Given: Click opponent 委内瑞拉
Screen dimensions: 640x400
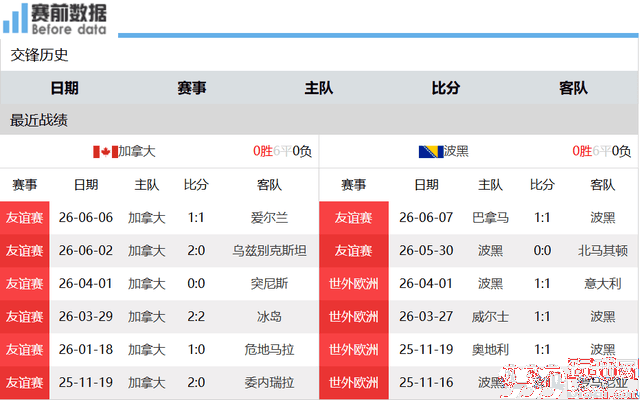Looking at the screenshot, I should click(x=269, y=382).
